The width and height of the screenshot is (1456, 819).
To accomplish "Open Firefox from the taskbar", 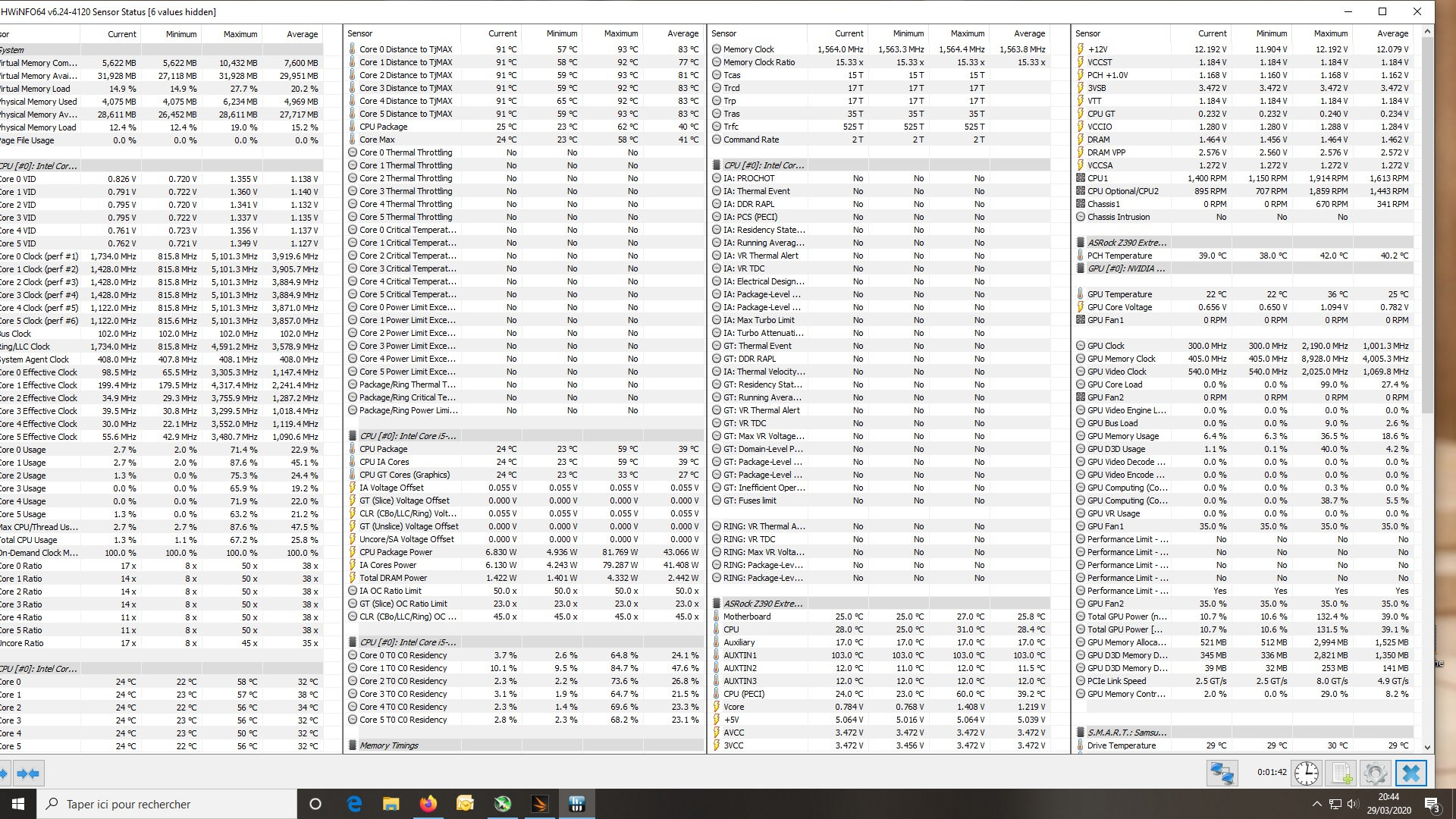I will [428, 804].
